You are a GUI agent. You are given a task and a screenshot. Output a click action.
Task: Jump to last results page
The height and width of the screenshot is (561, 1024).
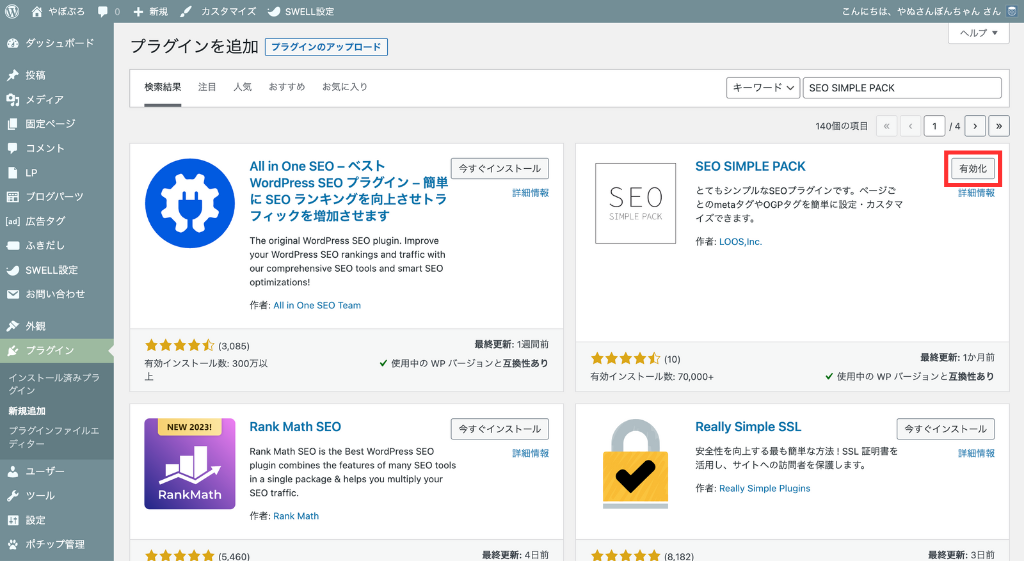coord(999,126)
